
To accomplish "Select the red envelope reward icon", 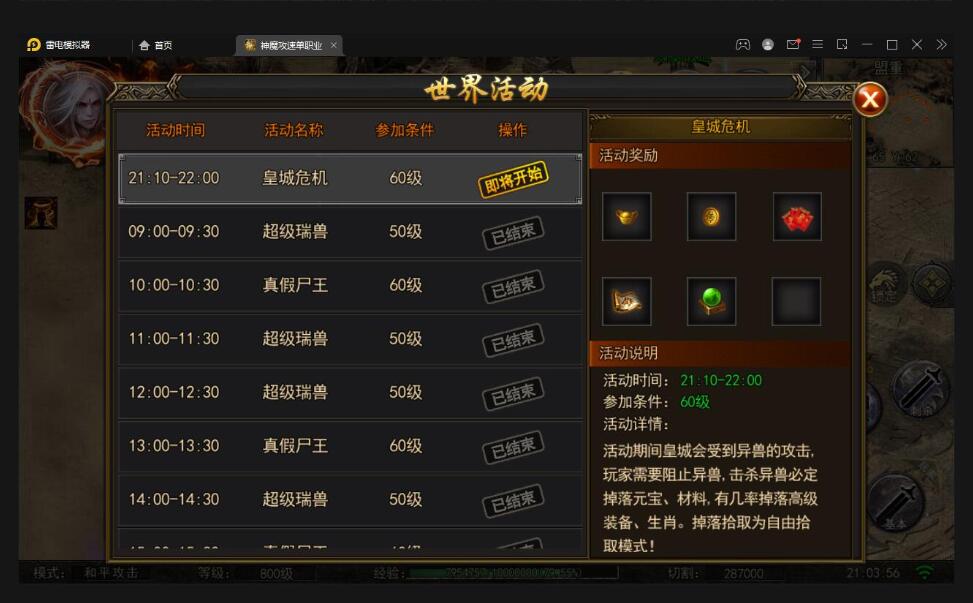I will [797, 217].
